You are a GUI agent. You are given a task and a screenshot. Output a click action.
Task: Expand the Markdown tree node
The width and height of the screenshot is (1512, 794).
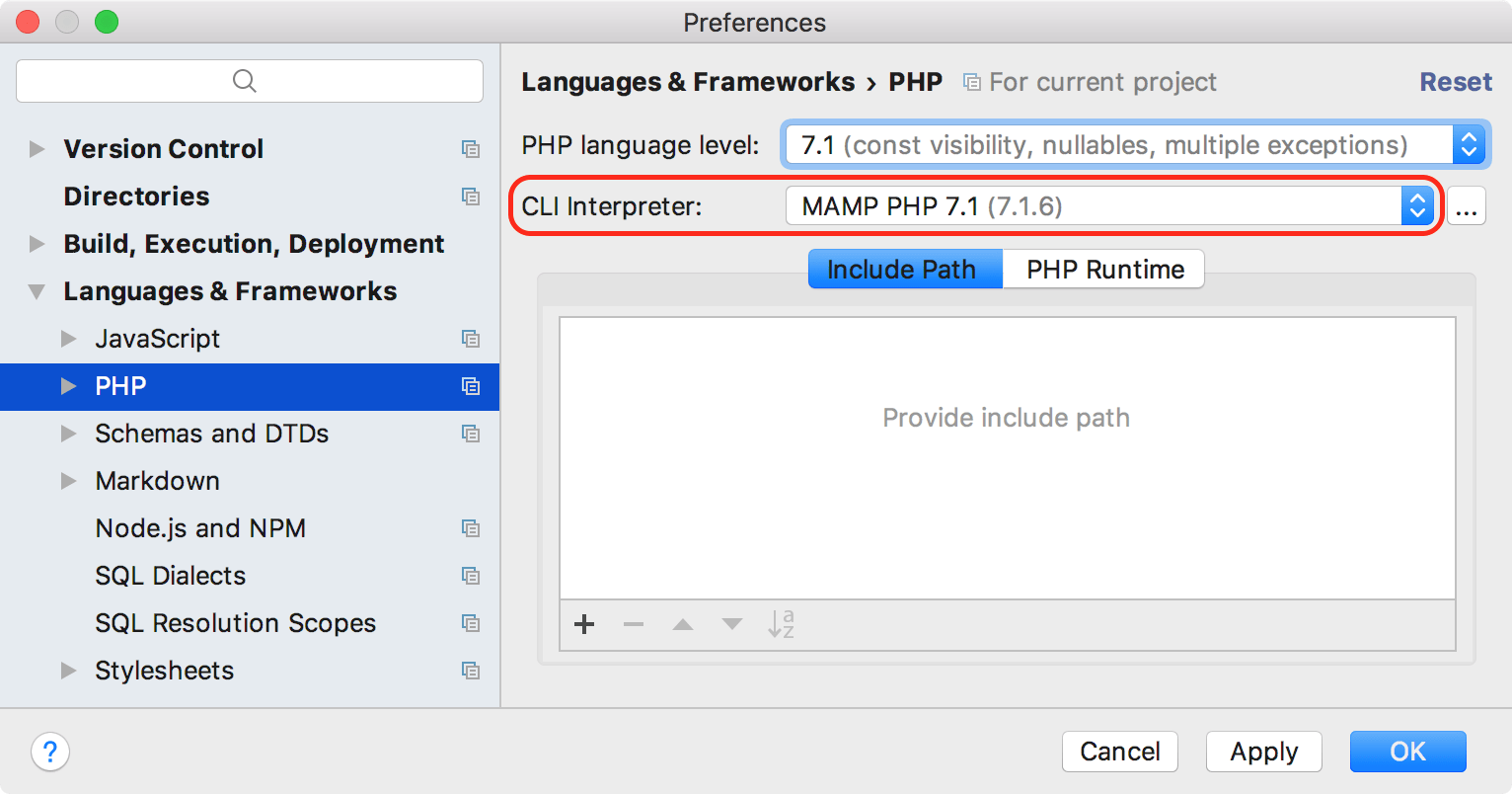[x=69, y=481]
